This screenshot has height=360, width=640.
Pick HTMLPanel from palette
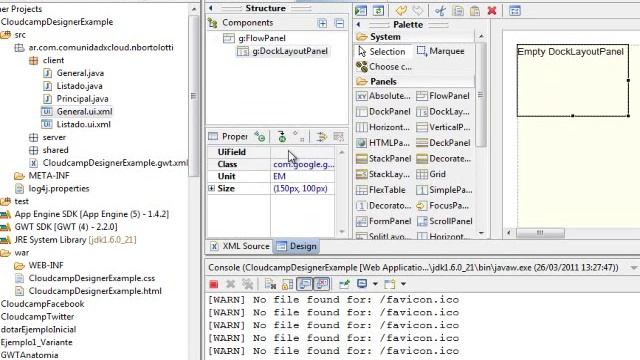[383, 143]
